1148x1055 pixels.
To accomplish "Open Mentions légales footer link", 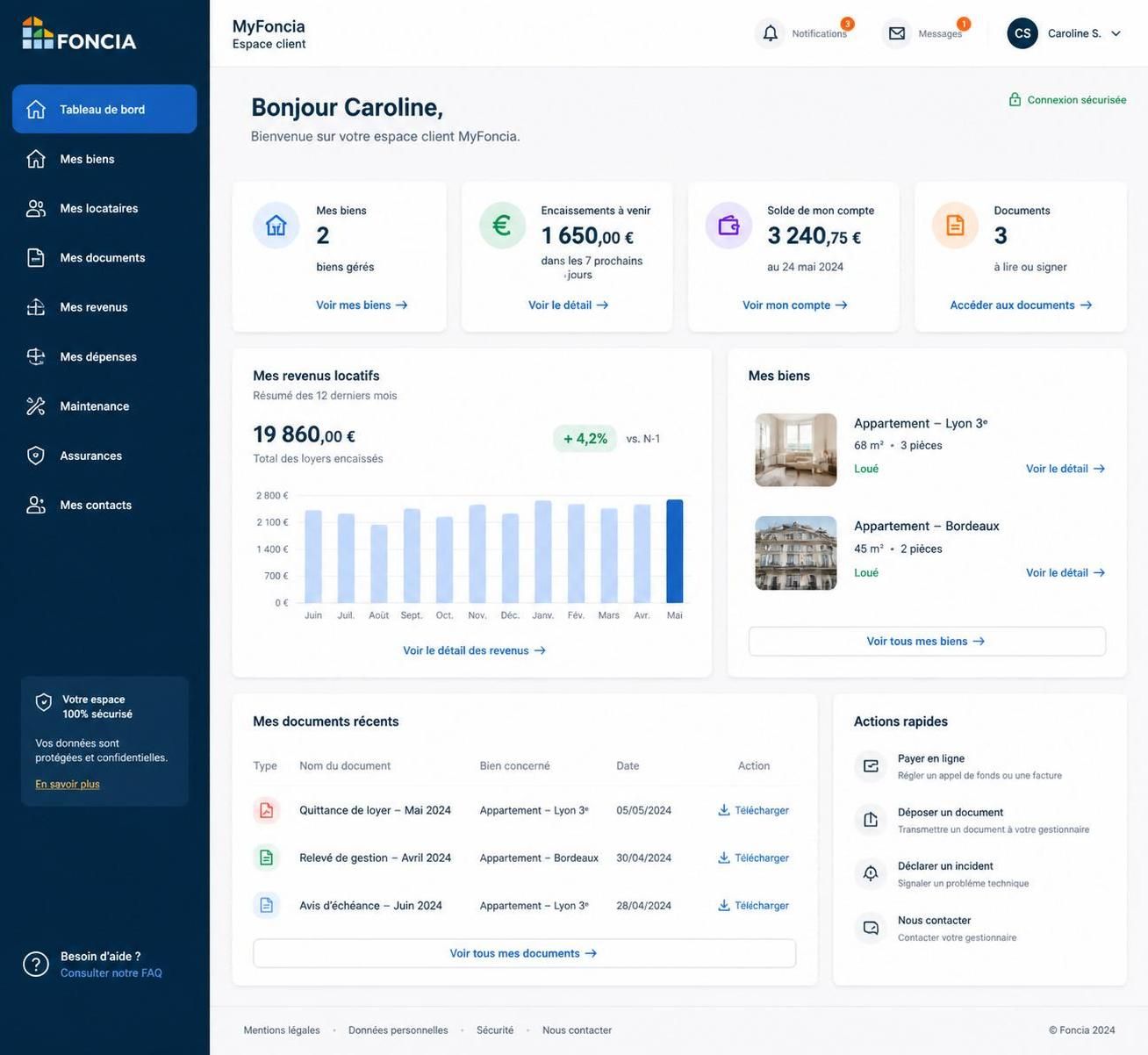I will click(x=282, y=1030).
